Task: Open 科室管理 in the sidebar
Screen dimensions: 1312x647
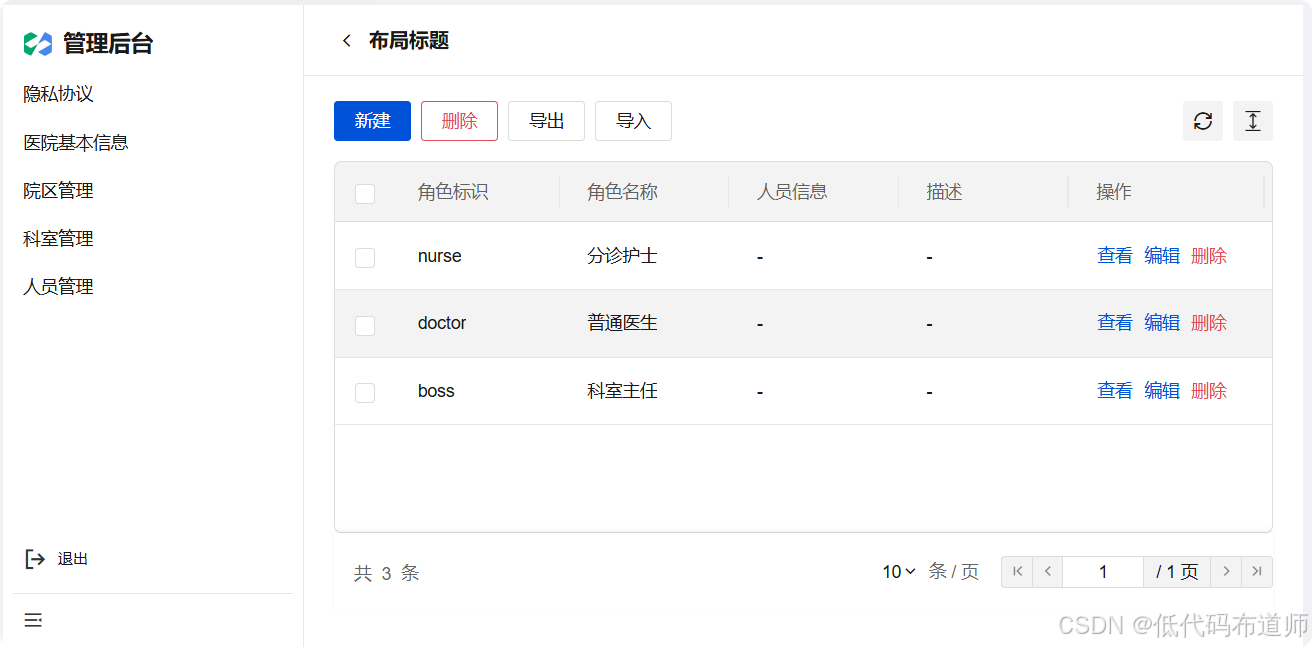Action: pyautogui.click(x=59, y=239)
